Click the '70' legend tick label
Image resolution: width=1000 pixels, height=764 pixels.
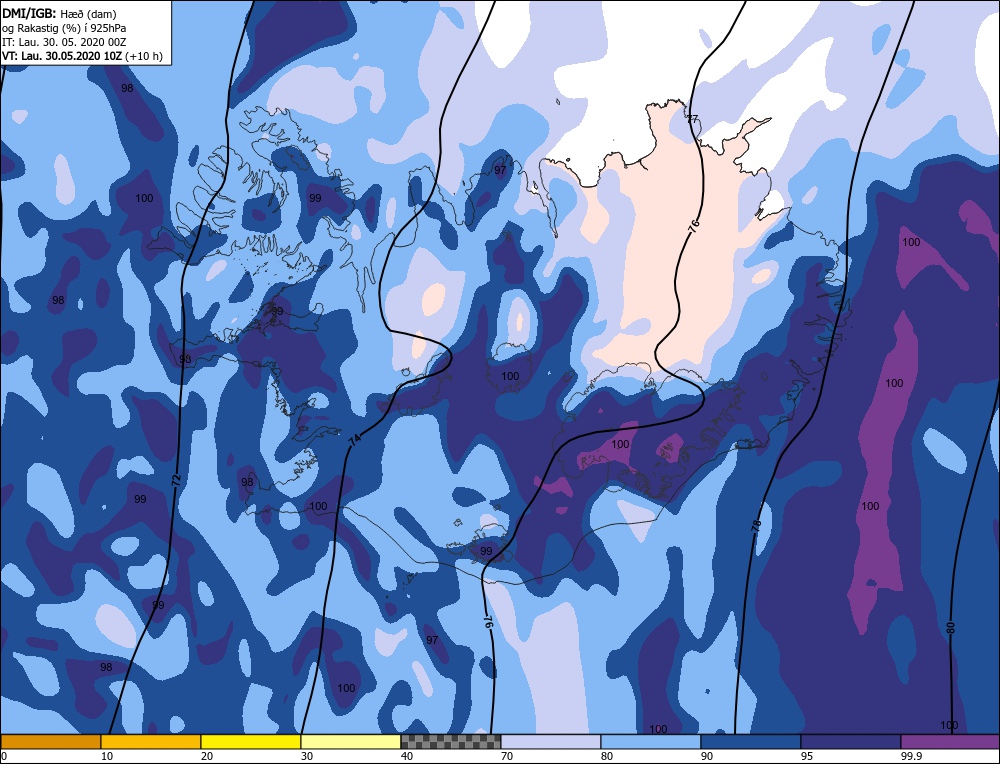506,756
